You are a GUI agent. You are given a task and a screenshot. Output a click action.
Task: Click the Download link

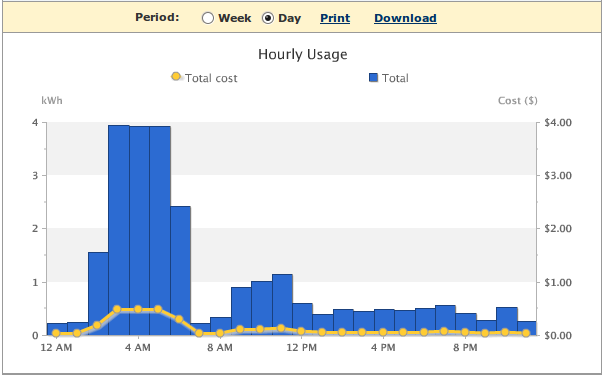(405, 18)
